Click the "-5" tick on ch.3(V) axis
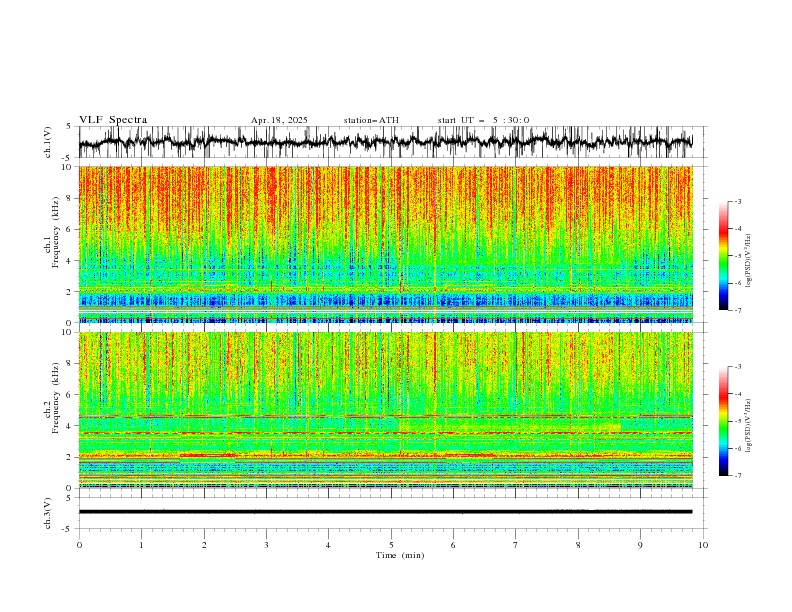 (x=68, y=529)
